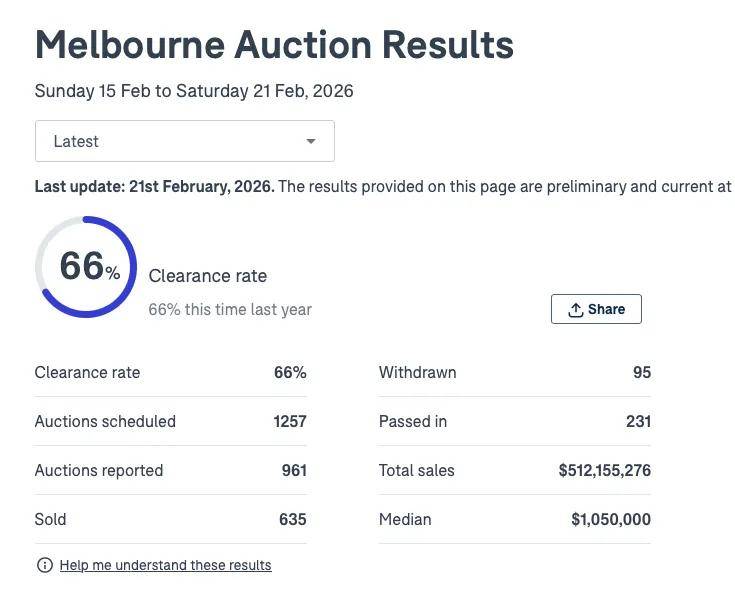Select the Median $1,050,000 figure
The image size is (735, 592).
pyautogui.click(x=610, y=520)
